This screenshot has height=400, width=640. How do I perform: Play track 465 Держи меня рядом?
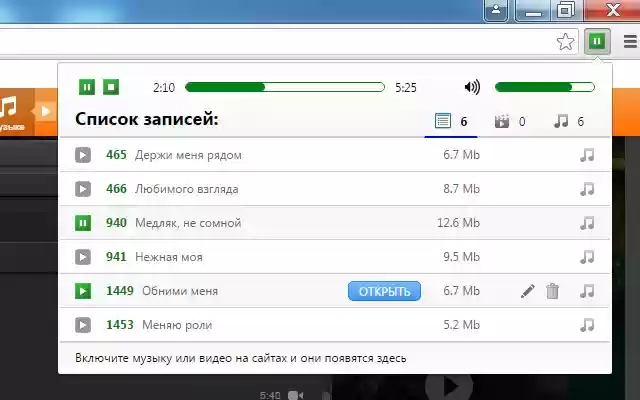tap(83, 155)
